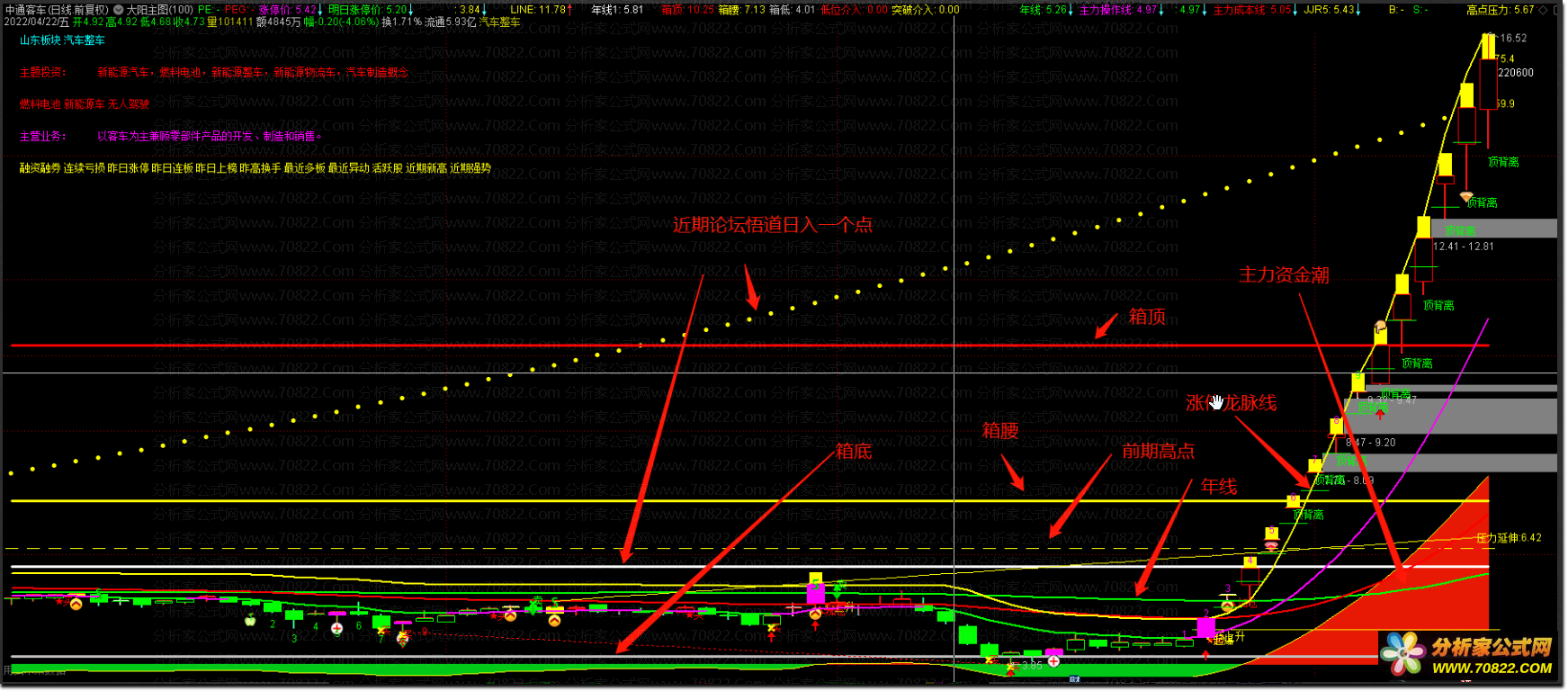Click the 大阳主图(100) indicator name

pos(160,10)
